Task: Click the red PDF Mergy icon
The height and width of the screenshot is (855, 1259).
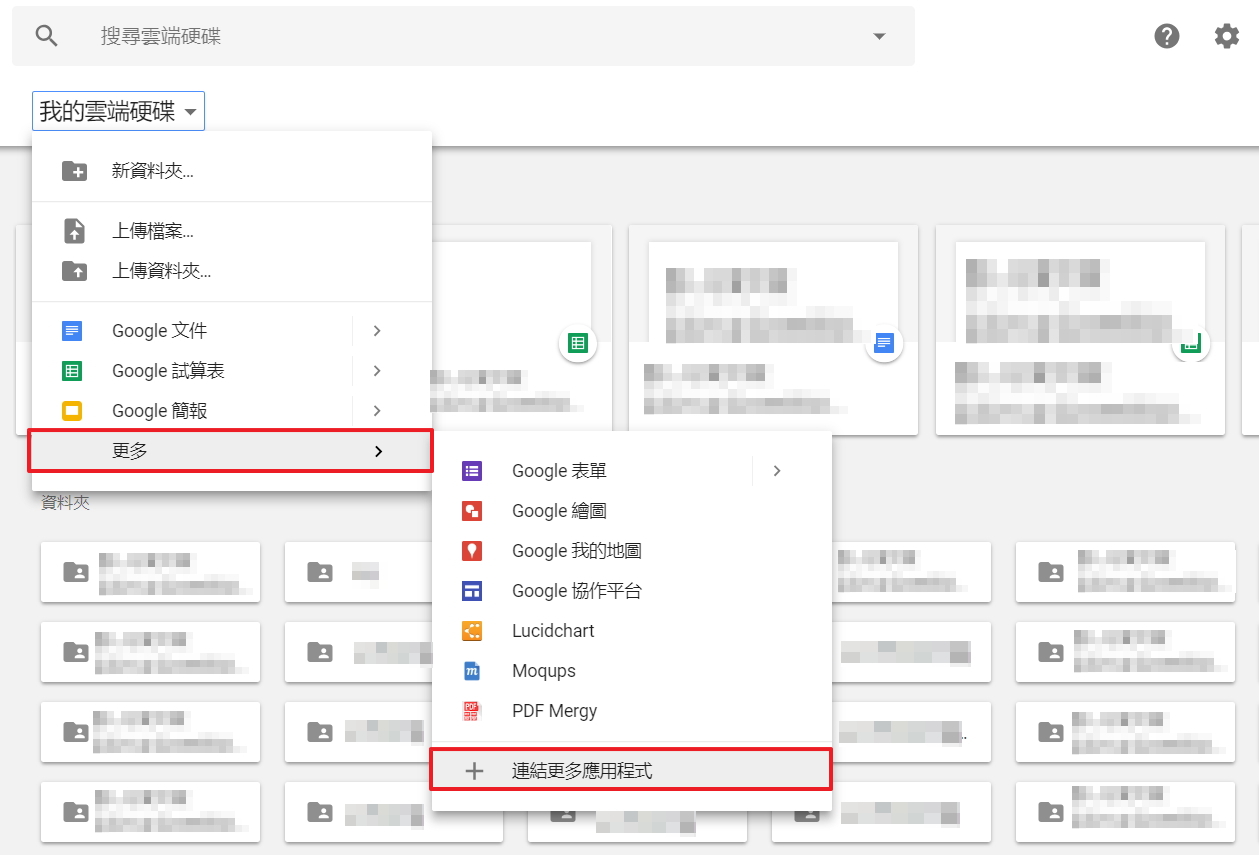Action: [472, 711]
